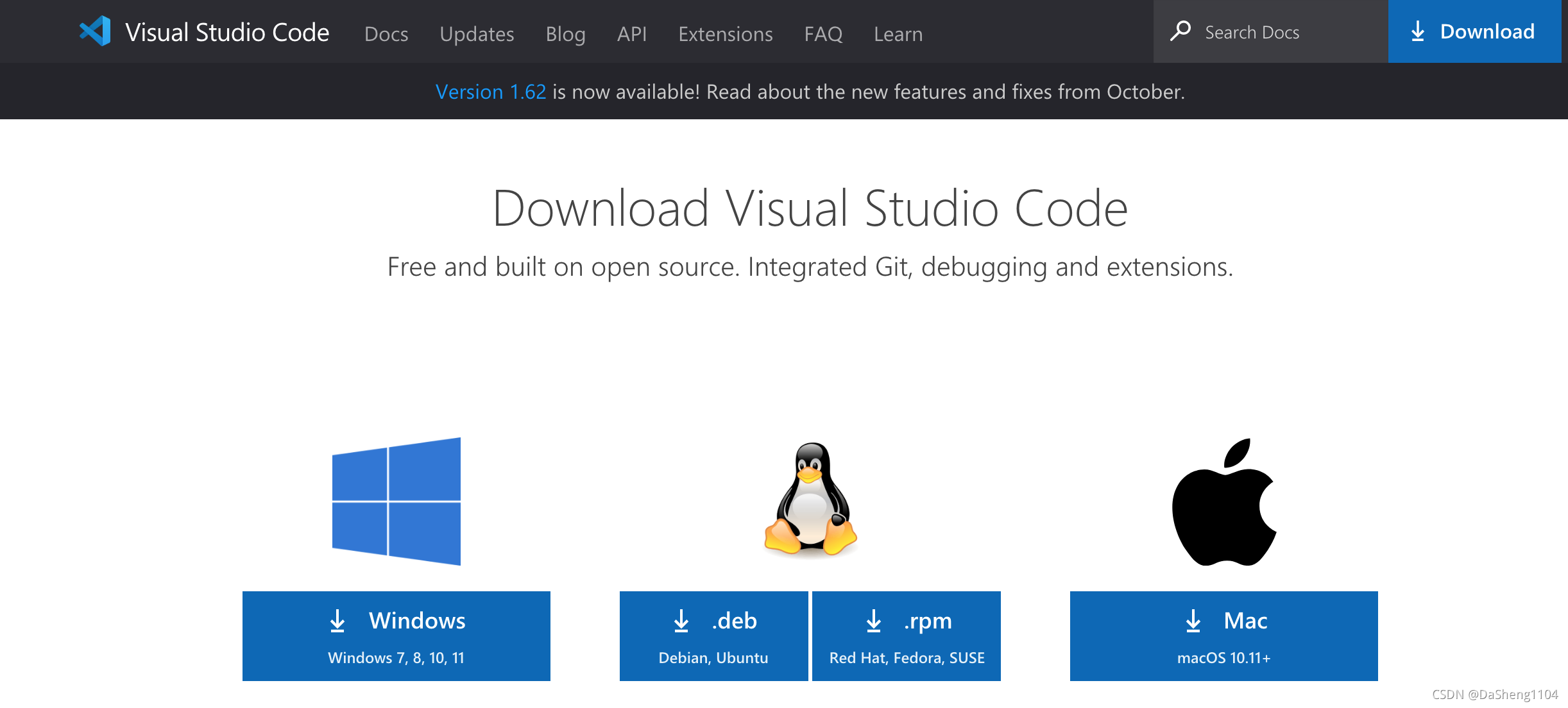
Task: Click the Apple logo icon
Action: point(1224,501)
